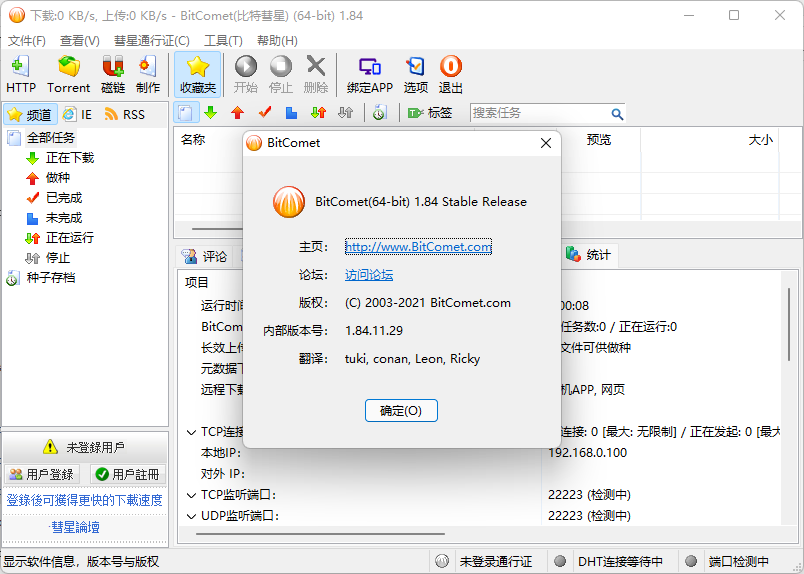Collapse the TCP监听端口 row chevron

pos(191,495)
